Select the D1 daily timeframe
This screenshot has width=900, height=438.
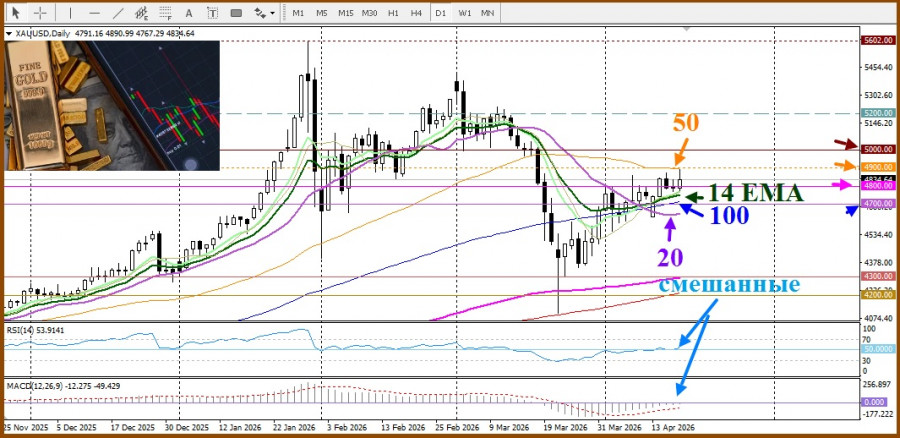click(440, 13)
